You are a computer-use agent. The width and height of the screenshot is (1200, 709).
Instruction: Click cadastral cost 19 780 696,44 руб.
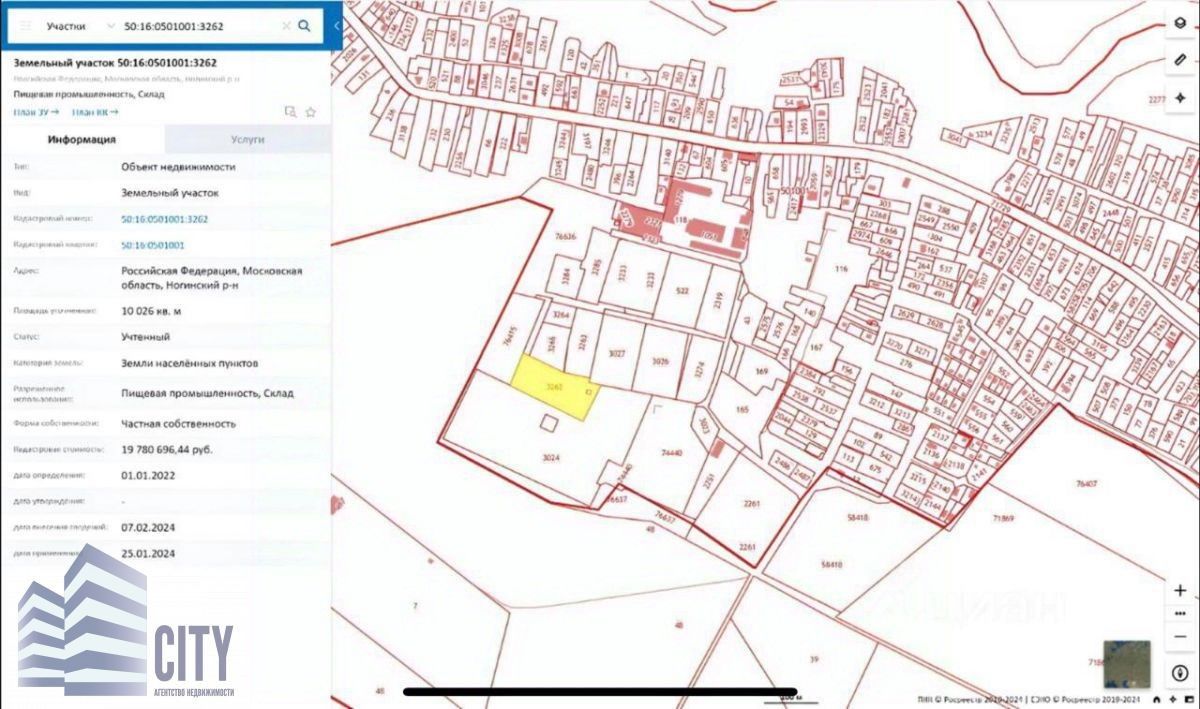[x=166, y=450]
